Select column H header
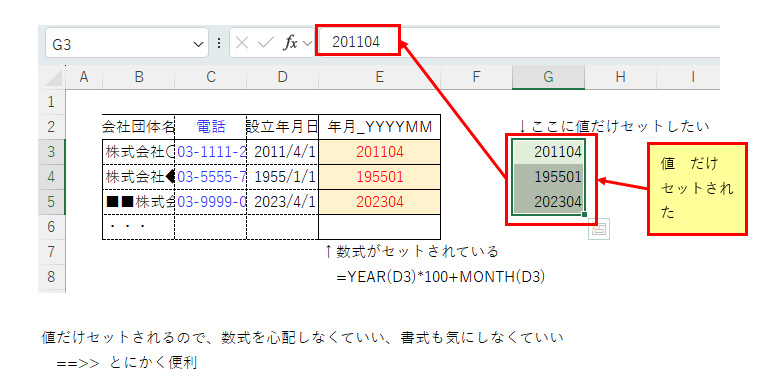Image resolution: width=758 pixels, height=390 pixels. 620,77
